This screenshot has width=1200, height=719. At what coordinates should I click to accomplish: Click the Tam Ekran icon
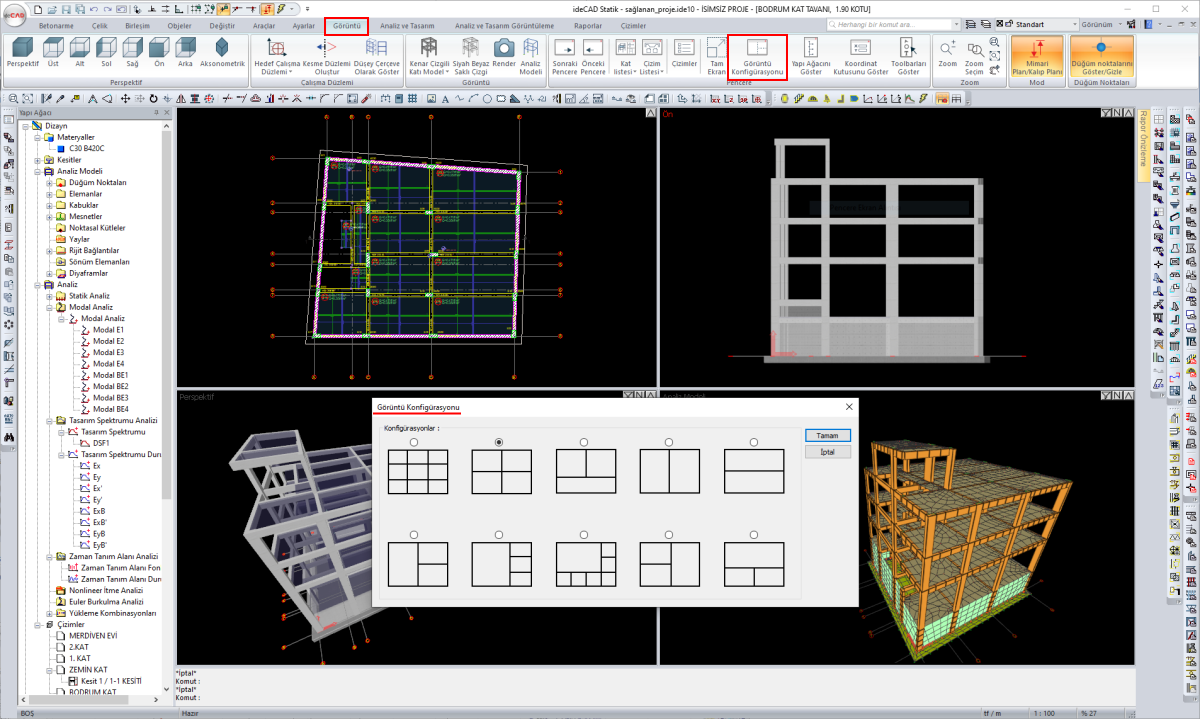coord(716,47)
